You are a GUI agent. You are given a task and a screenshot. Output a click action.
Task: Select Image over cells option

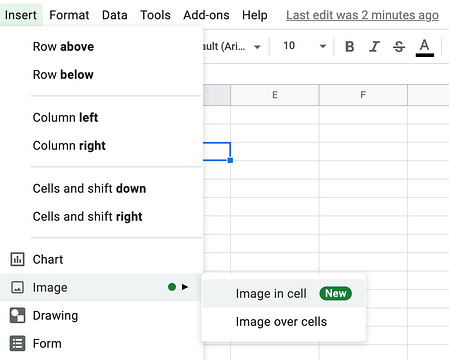pos(284,322)
